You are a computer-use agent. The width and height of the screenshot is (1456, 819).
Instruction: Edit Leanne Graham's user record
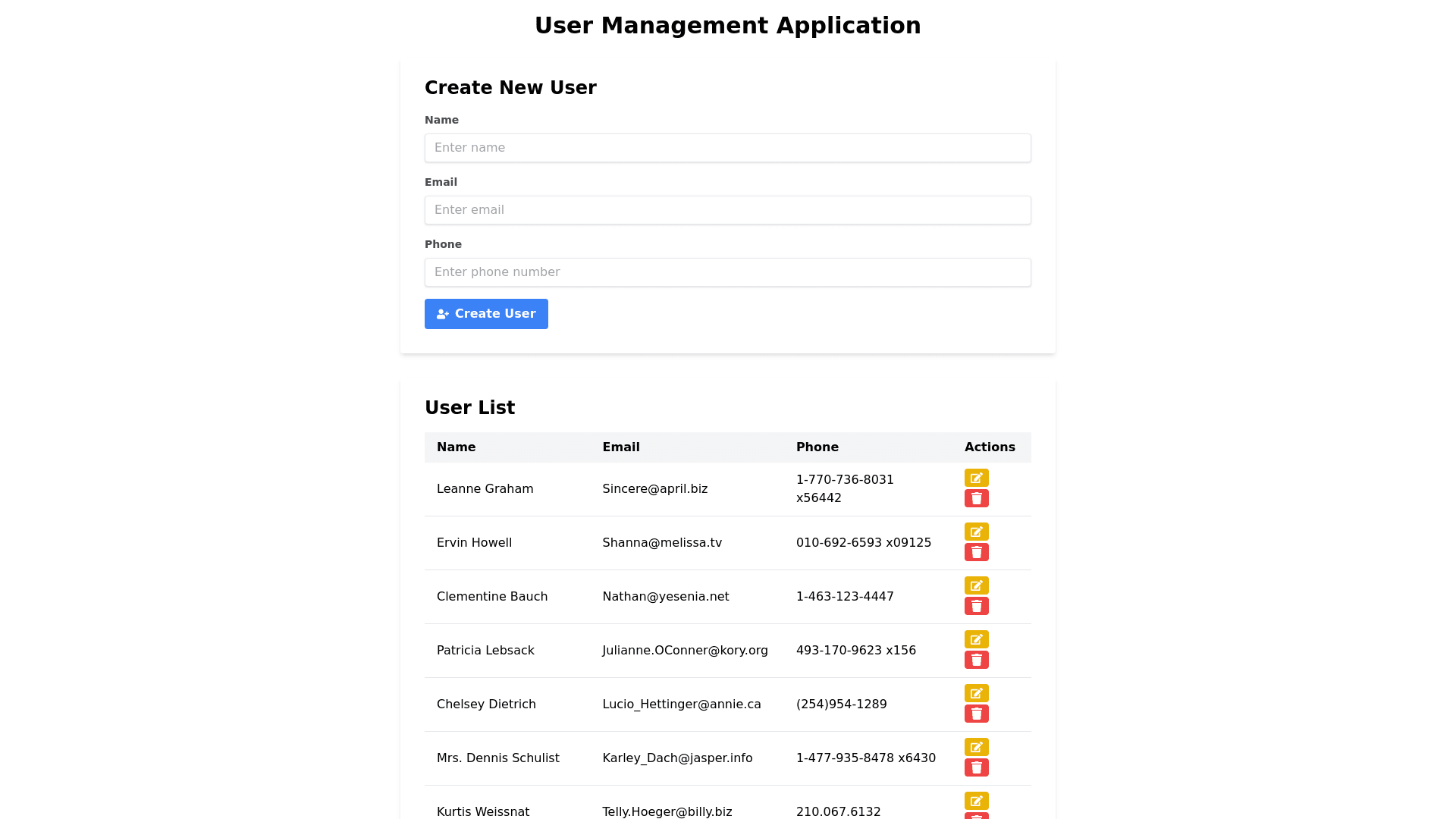976,478
